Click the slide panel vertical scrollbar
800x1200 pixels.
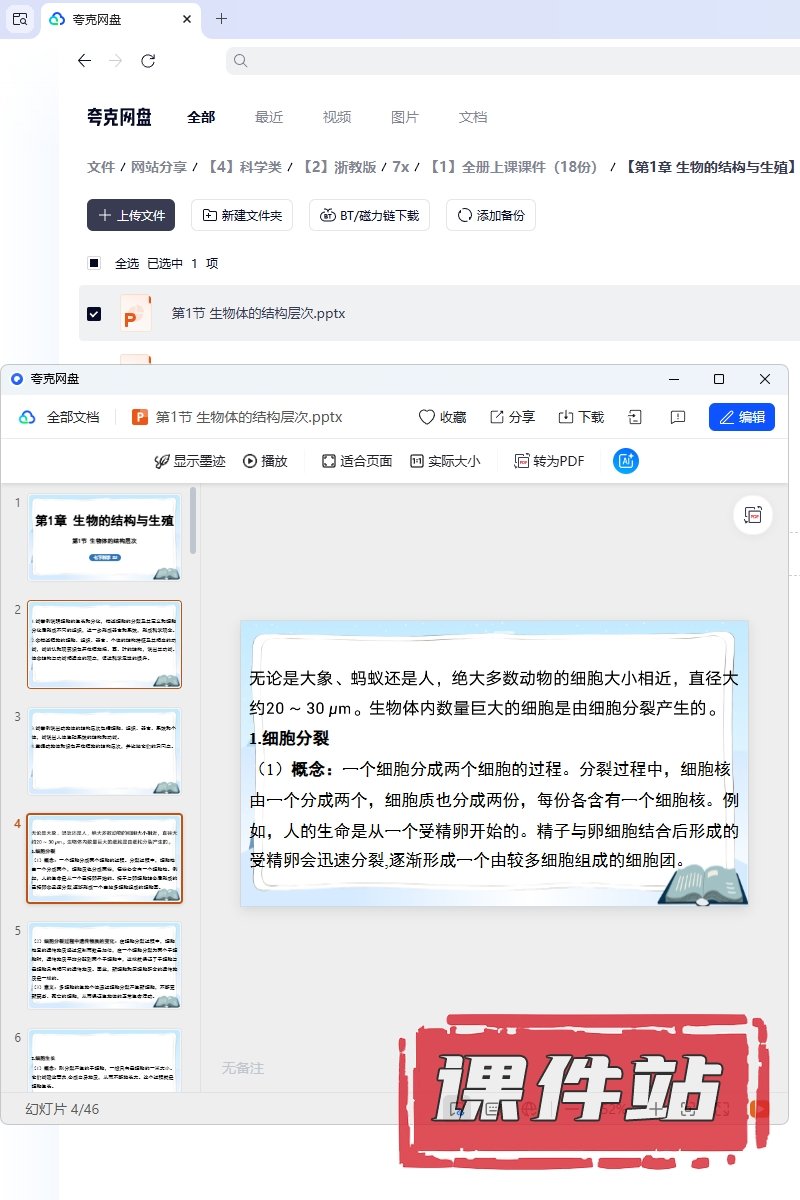pyautogui.click(x=193, y=520)
